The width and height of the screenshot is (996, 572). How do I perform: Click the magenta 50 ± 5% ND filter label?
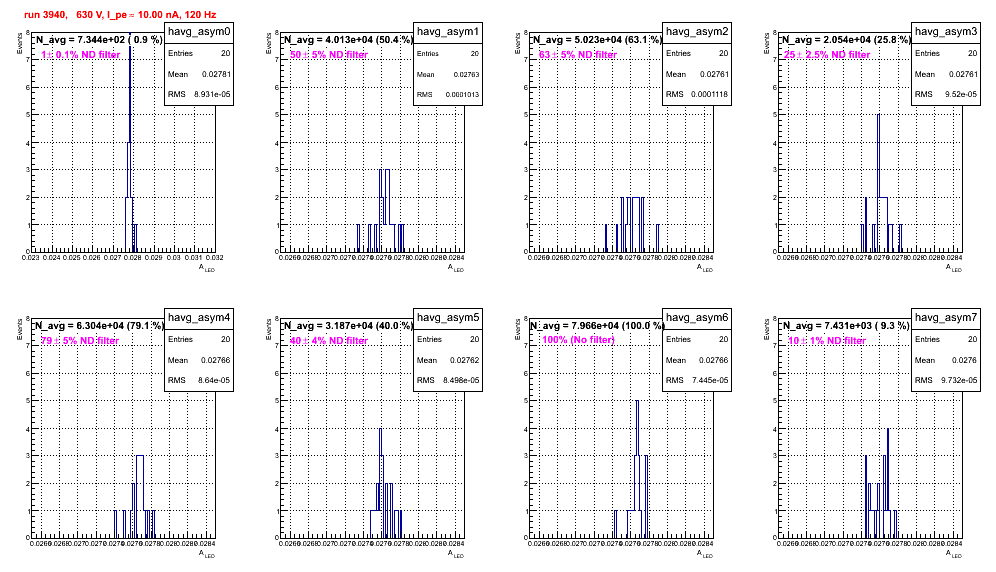click(x=329, y=55)
